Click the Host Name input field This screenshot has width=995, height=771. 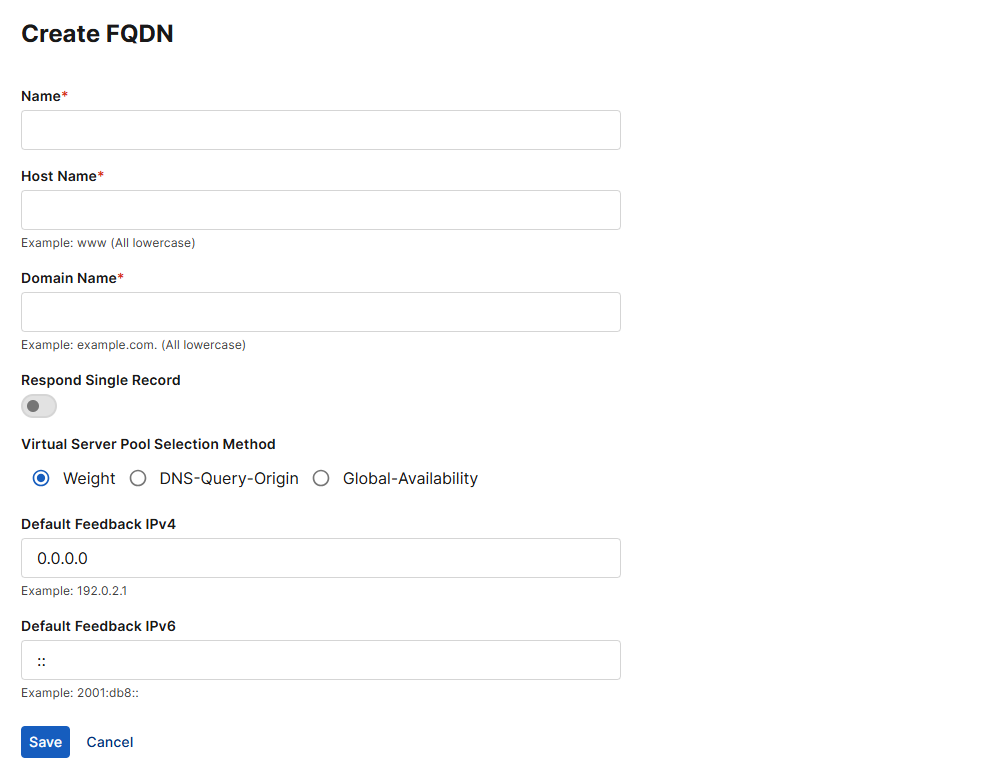[x=320, y=210]
